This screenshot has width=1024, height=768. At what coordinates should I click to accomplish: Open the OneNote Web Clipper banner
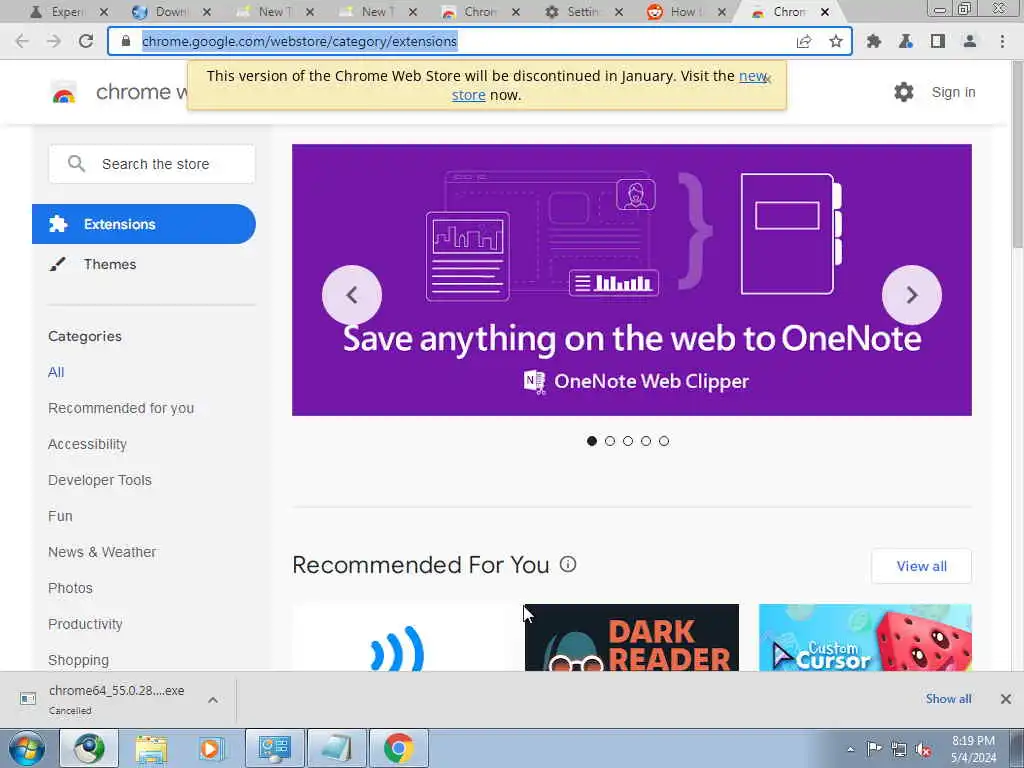tap(632, 280)
